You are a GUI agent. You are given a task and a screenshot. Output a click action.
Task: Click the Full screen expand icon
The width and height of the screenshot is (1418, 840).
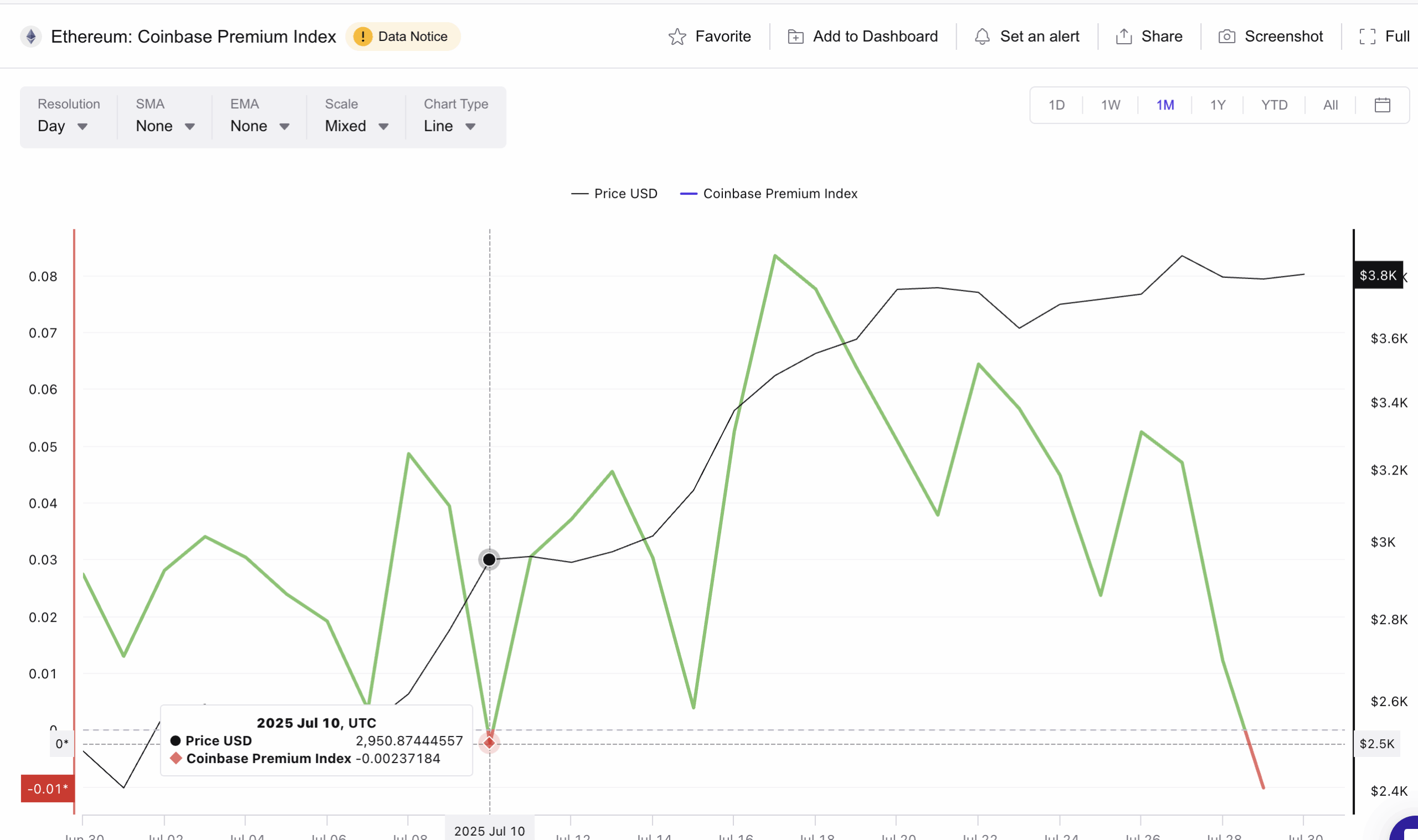pyautogui.click(x=1367, y=37)
